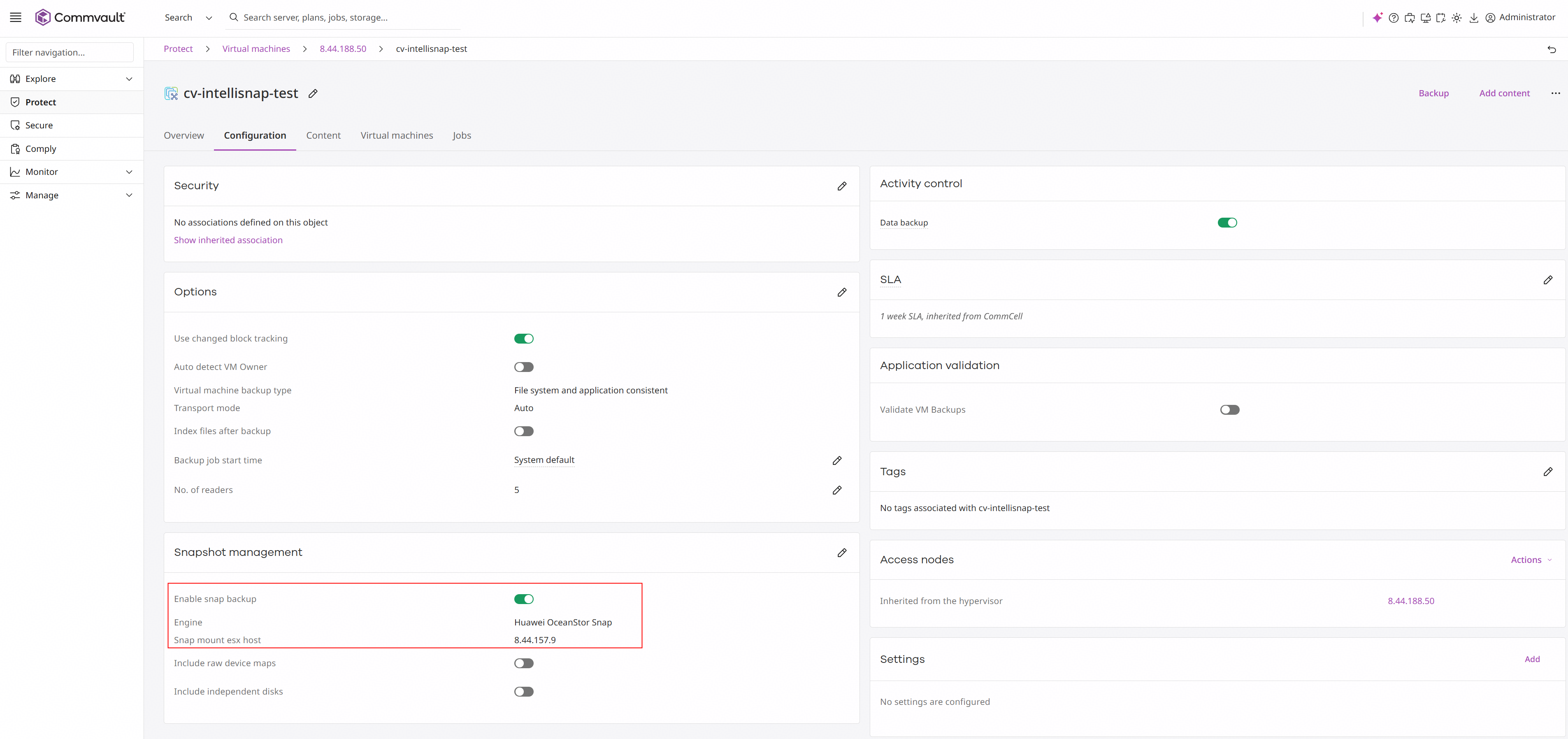
Task: Switch theme with the sun icon
Action: 1456,18
